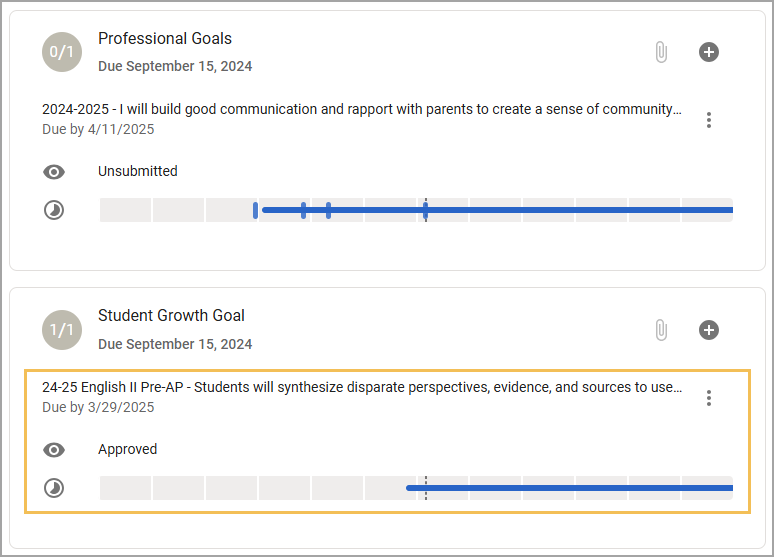Click the 0/1 Professional Goals counter badge

coord(62,52)
